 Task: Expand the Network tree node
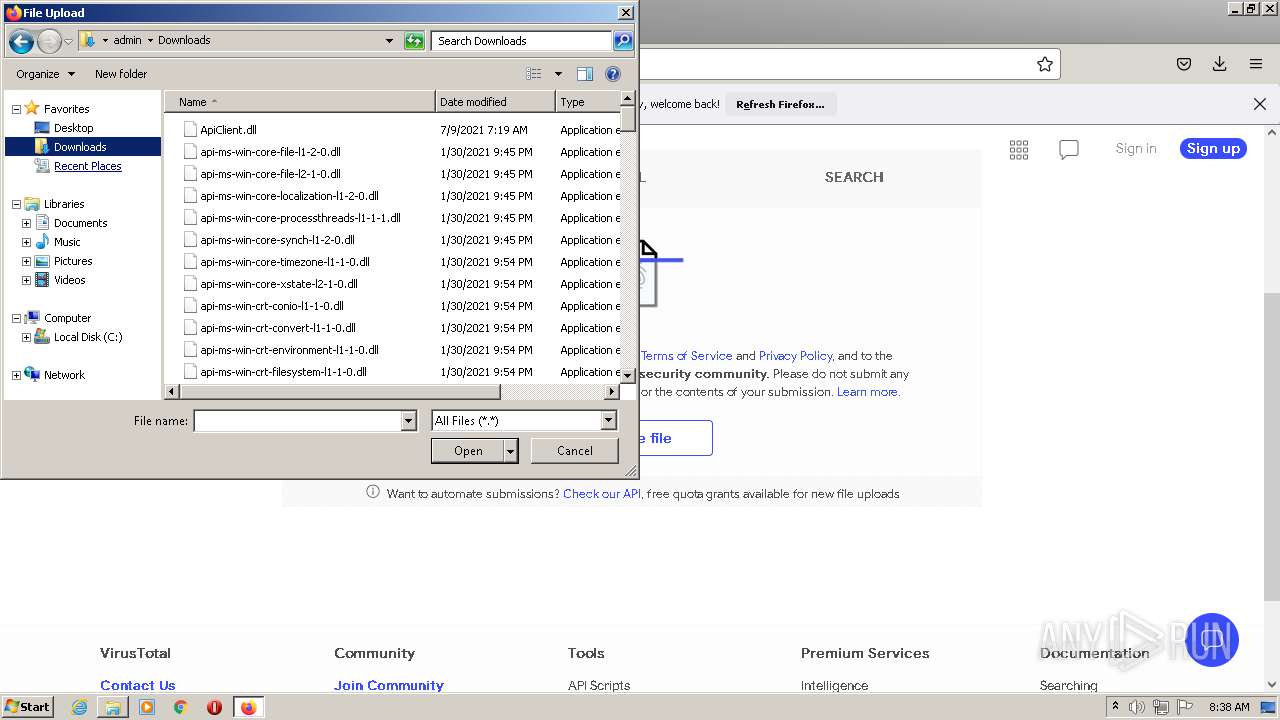pos(16,375)
